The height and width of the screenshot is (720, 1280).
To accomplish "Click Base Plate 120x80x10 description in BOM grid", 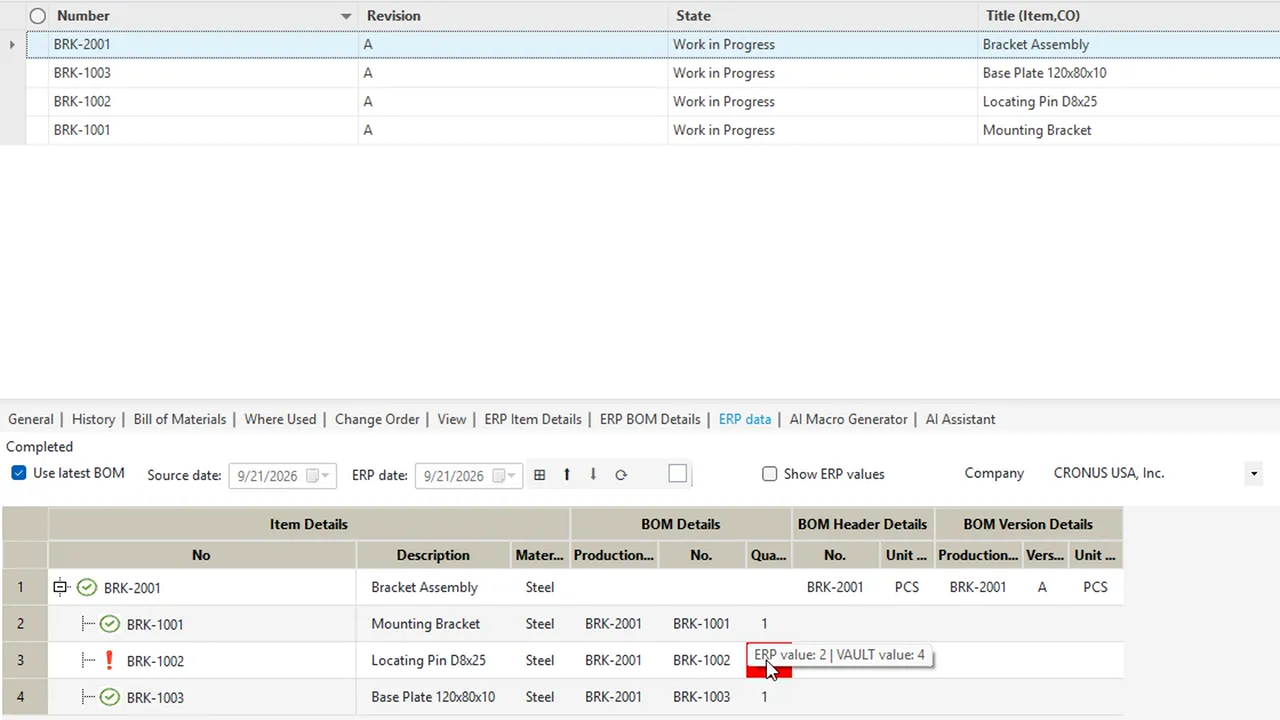I will pyautogui.click(x=433, y=697).
